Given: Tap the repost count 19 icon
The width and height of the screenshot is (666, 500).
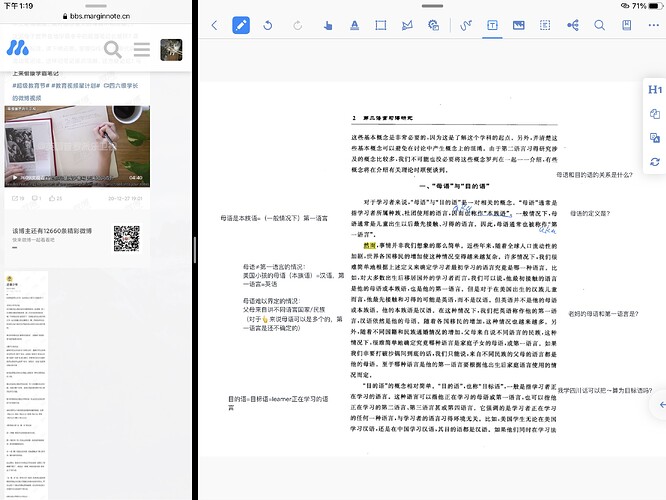Looking at the screenshot, I should coord(18,198).
